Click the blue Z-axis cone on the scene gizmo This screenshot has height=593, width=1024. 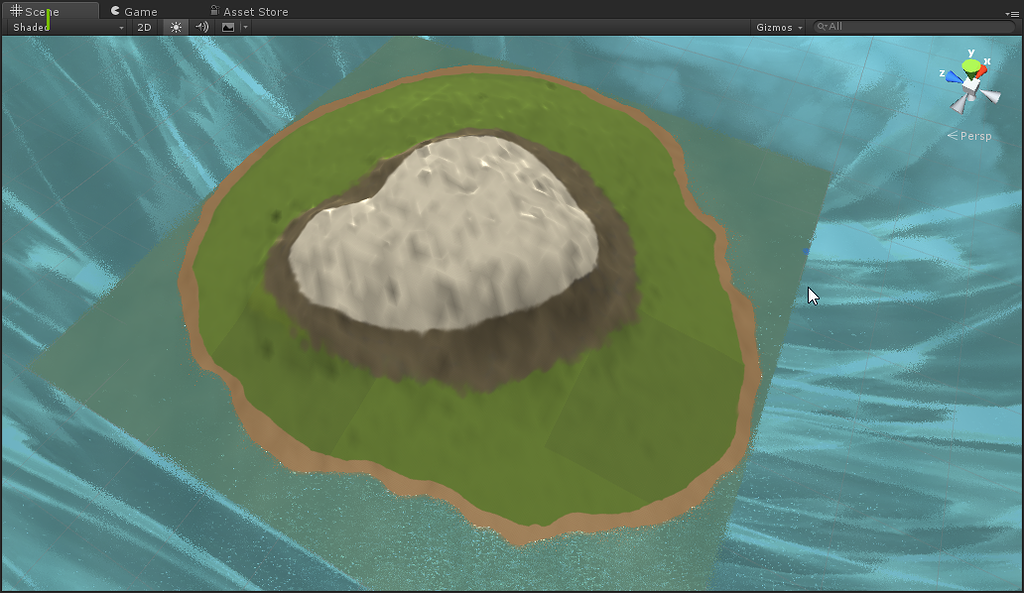(x=954, y=77)
